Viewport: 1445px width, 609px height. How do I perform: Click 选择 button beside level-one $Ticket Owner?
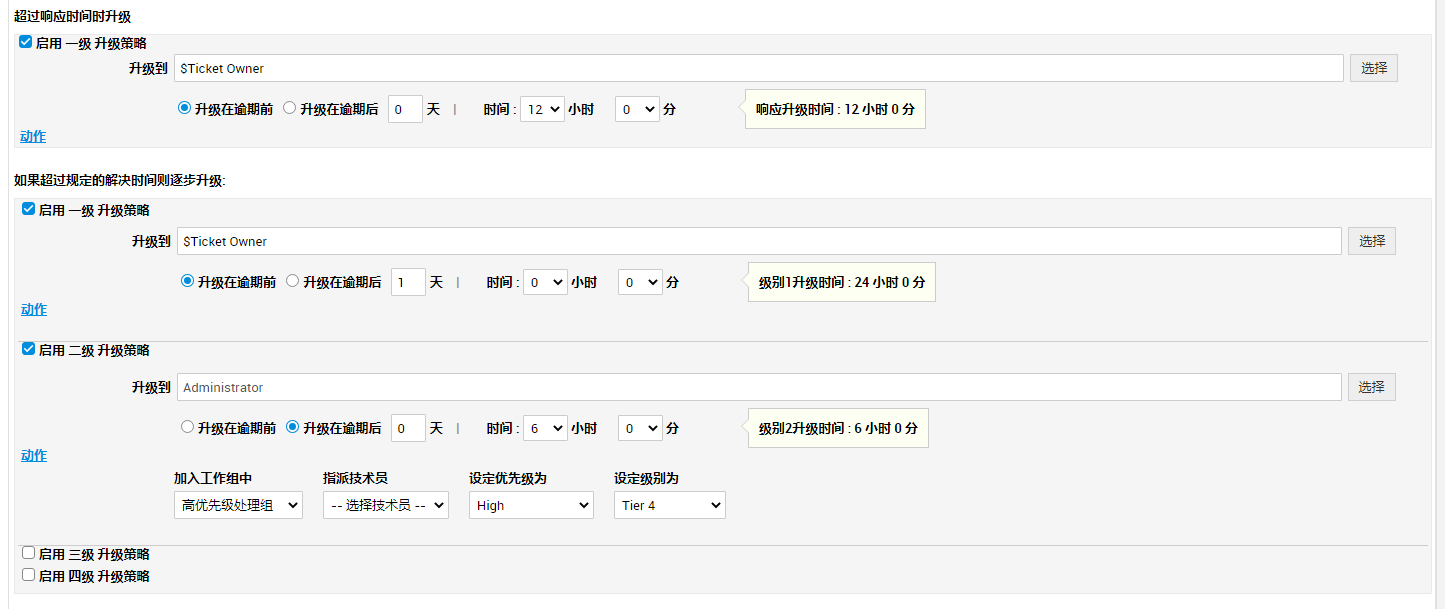1371,241
